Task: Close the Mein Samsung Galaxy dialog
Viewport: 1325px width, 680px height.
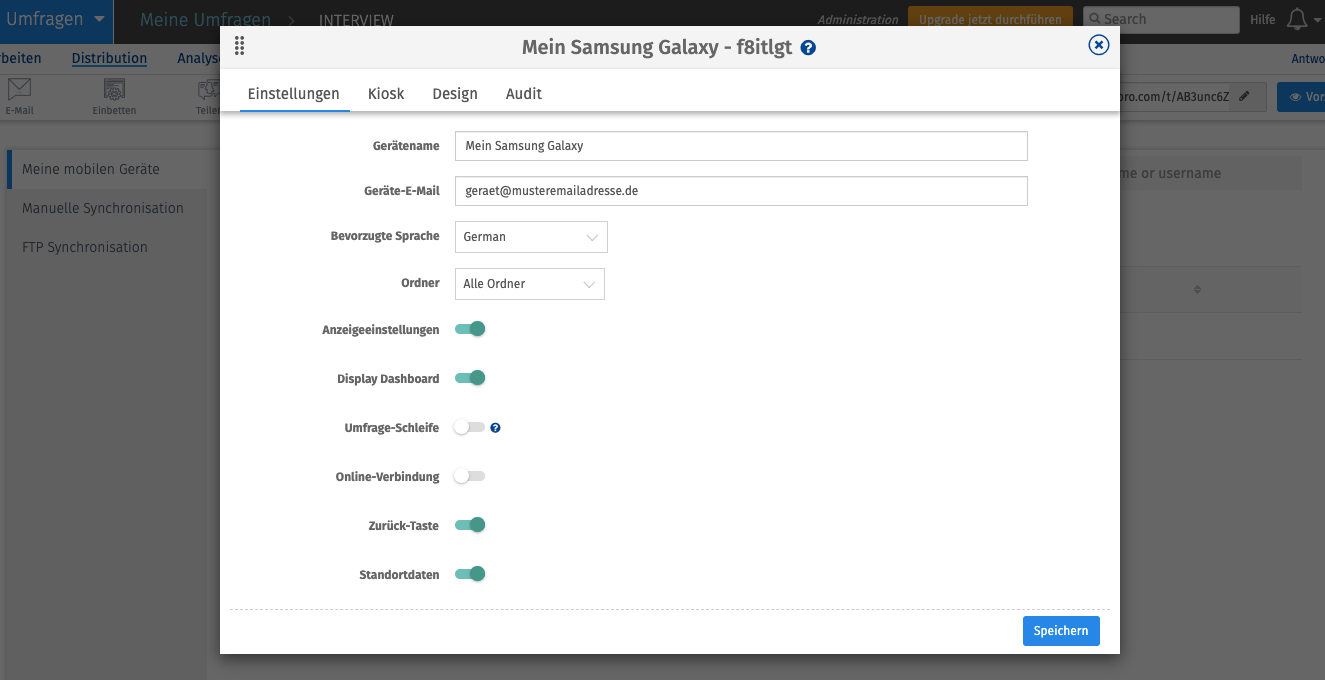Action: click(1098, 45)
